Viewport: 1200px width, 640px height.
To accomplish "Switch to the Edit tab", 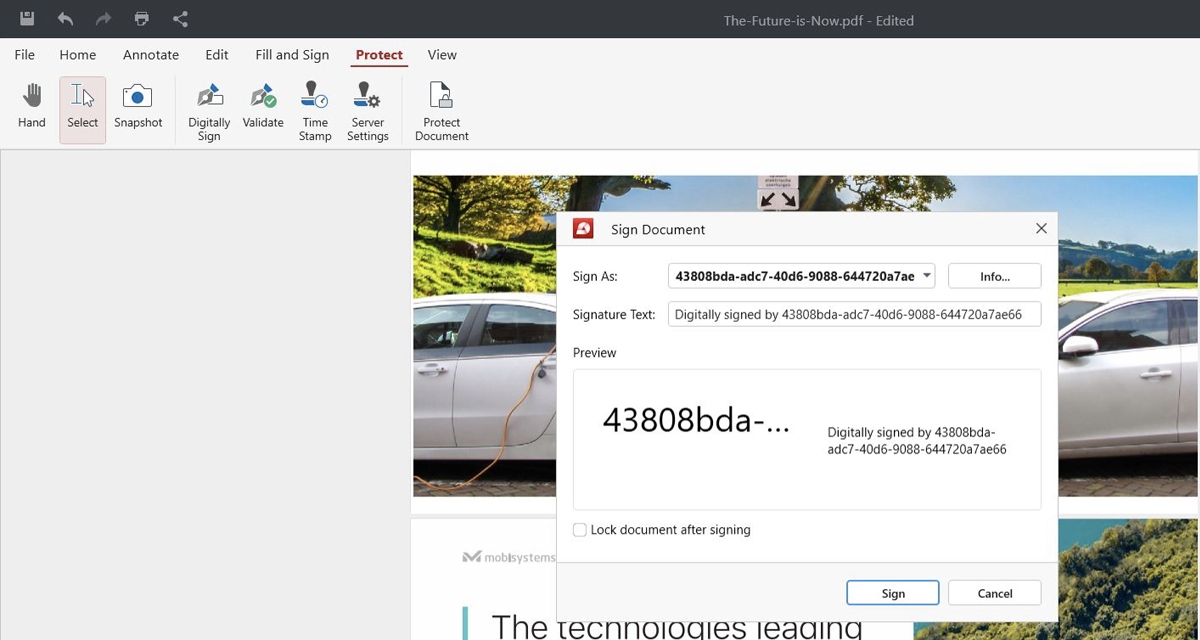I will 217,55.
